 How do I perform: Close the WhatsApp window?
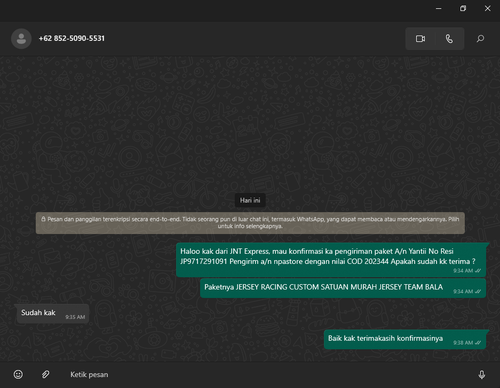coord(487,8)
